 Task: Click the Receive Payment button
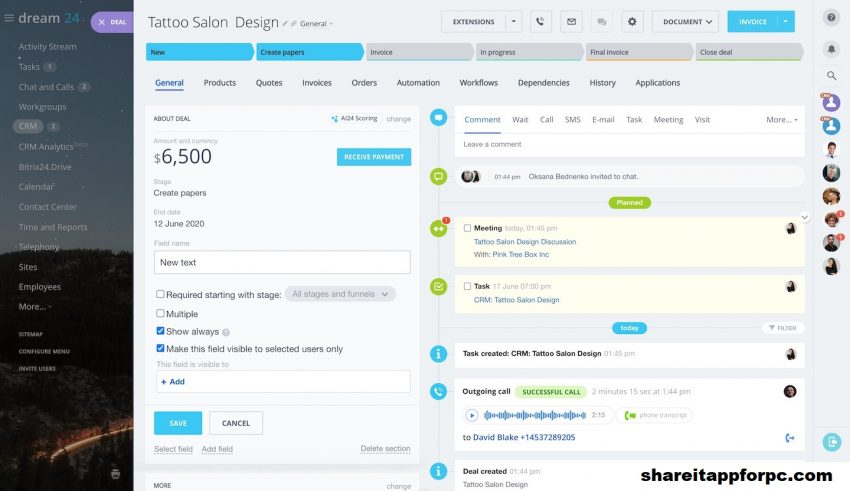(374, 157)
